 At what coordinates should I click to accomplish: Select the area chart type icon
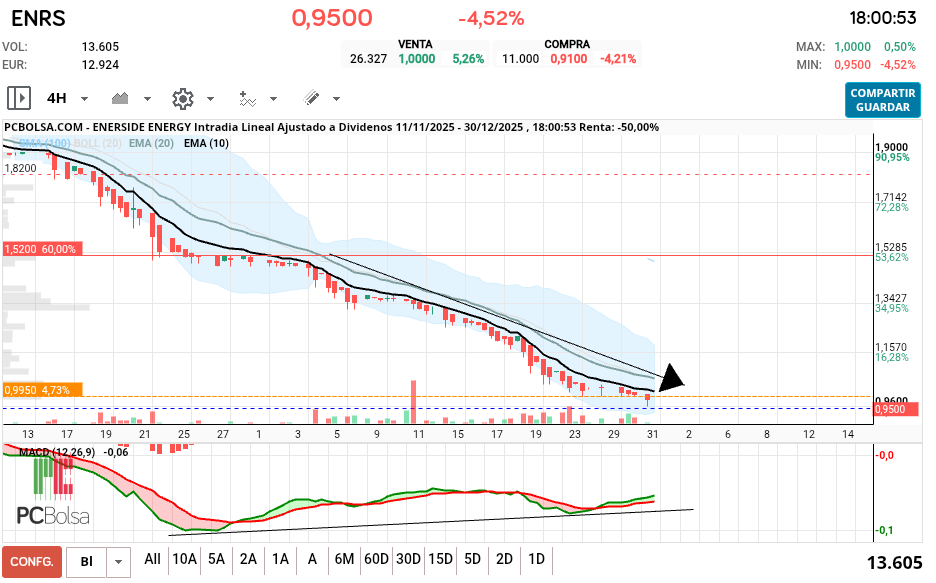pyautogui.click(x=118, y=98)
